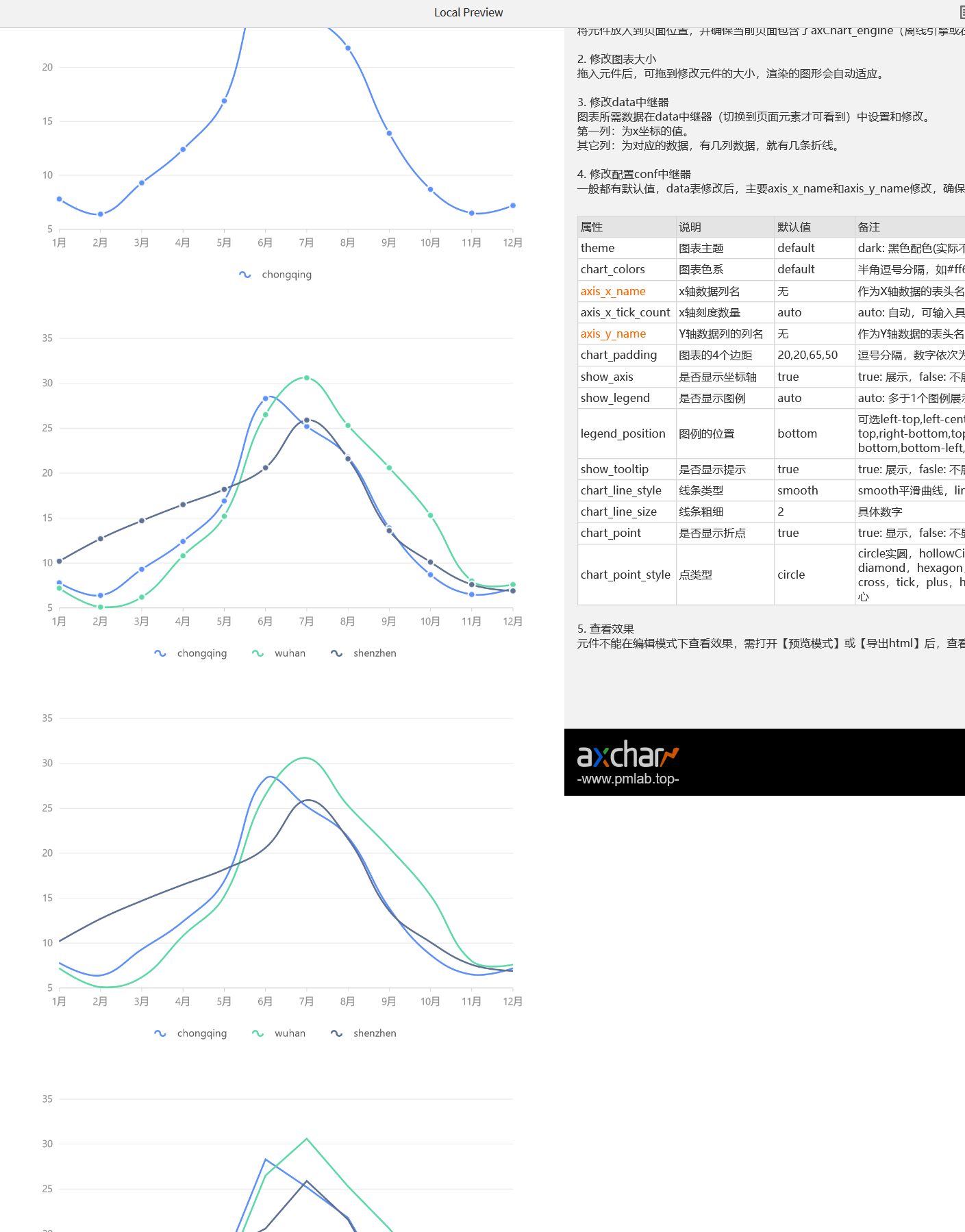Click wuhan's peak data point in dotted chart
The height and width of the screenshot is (1232, 965).
[x=306, y=378]
